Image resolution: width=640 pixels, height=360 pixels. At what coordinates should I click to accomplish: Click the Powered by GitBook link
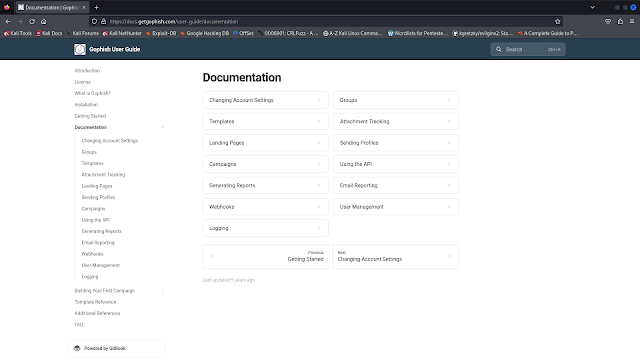(x=117, y=349)
